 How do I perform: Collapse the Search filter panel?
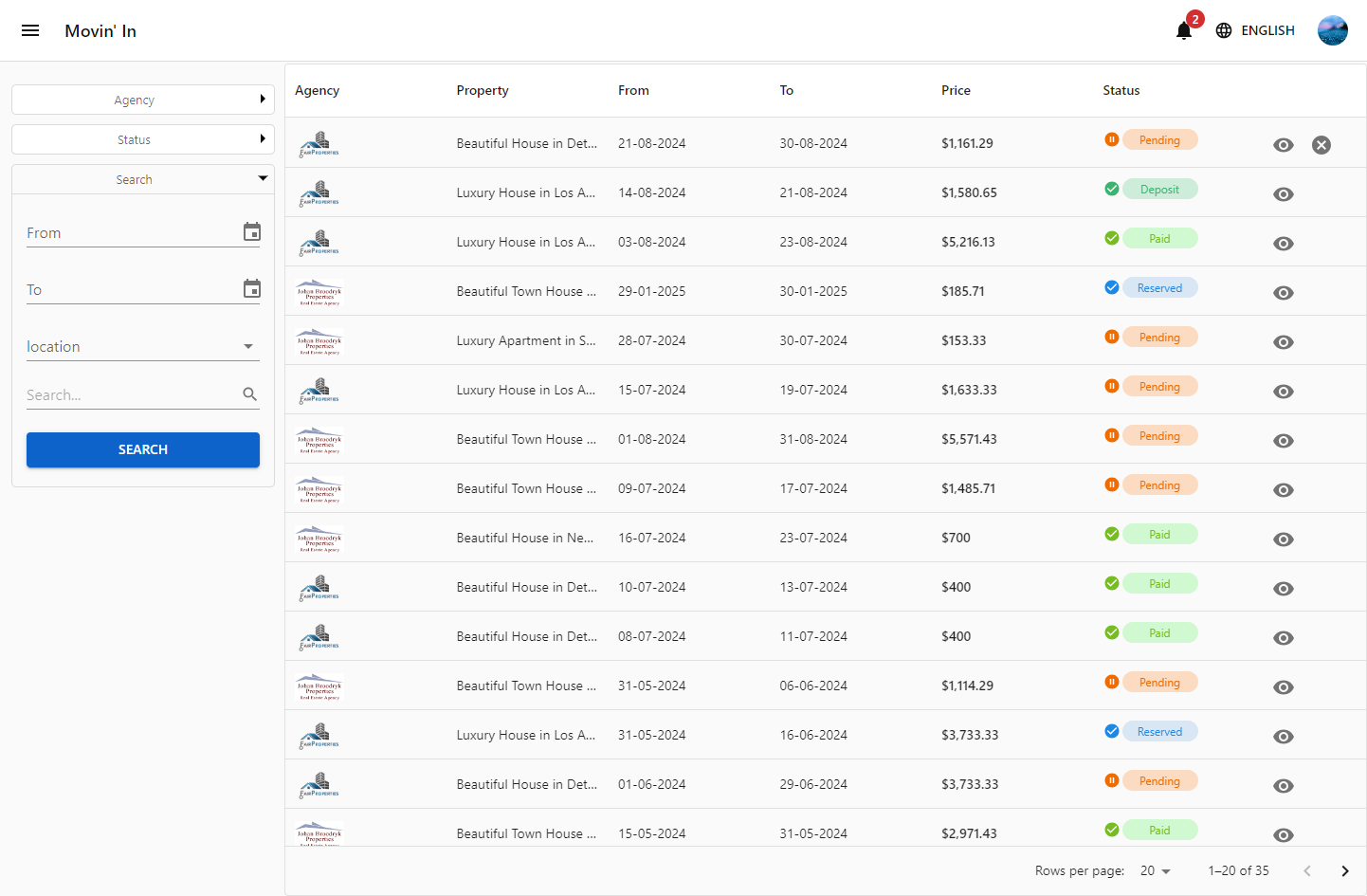143,179
